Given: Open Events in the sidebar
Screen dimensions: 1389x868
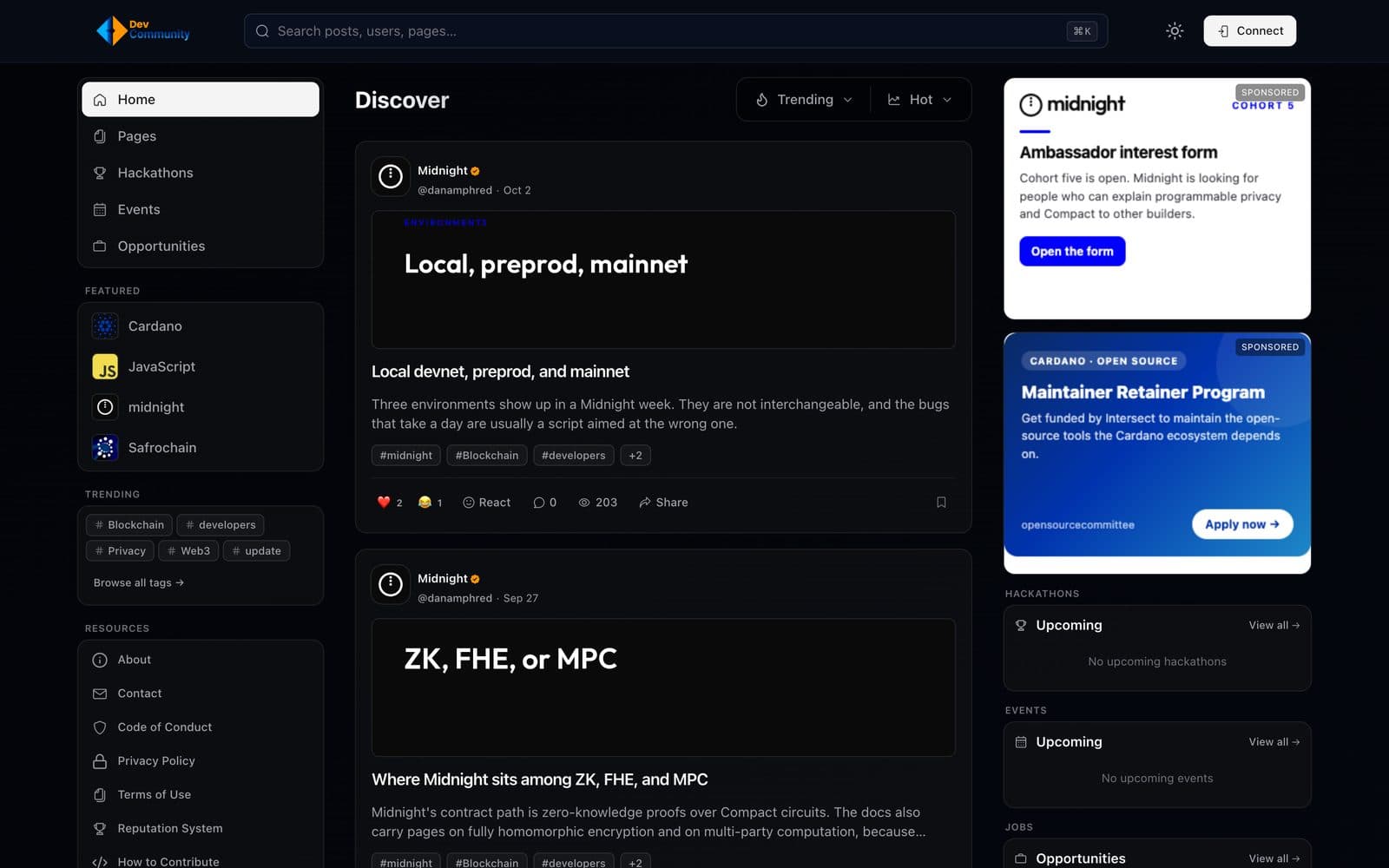Looking at the screenshot, I should [x=201, y=209].
